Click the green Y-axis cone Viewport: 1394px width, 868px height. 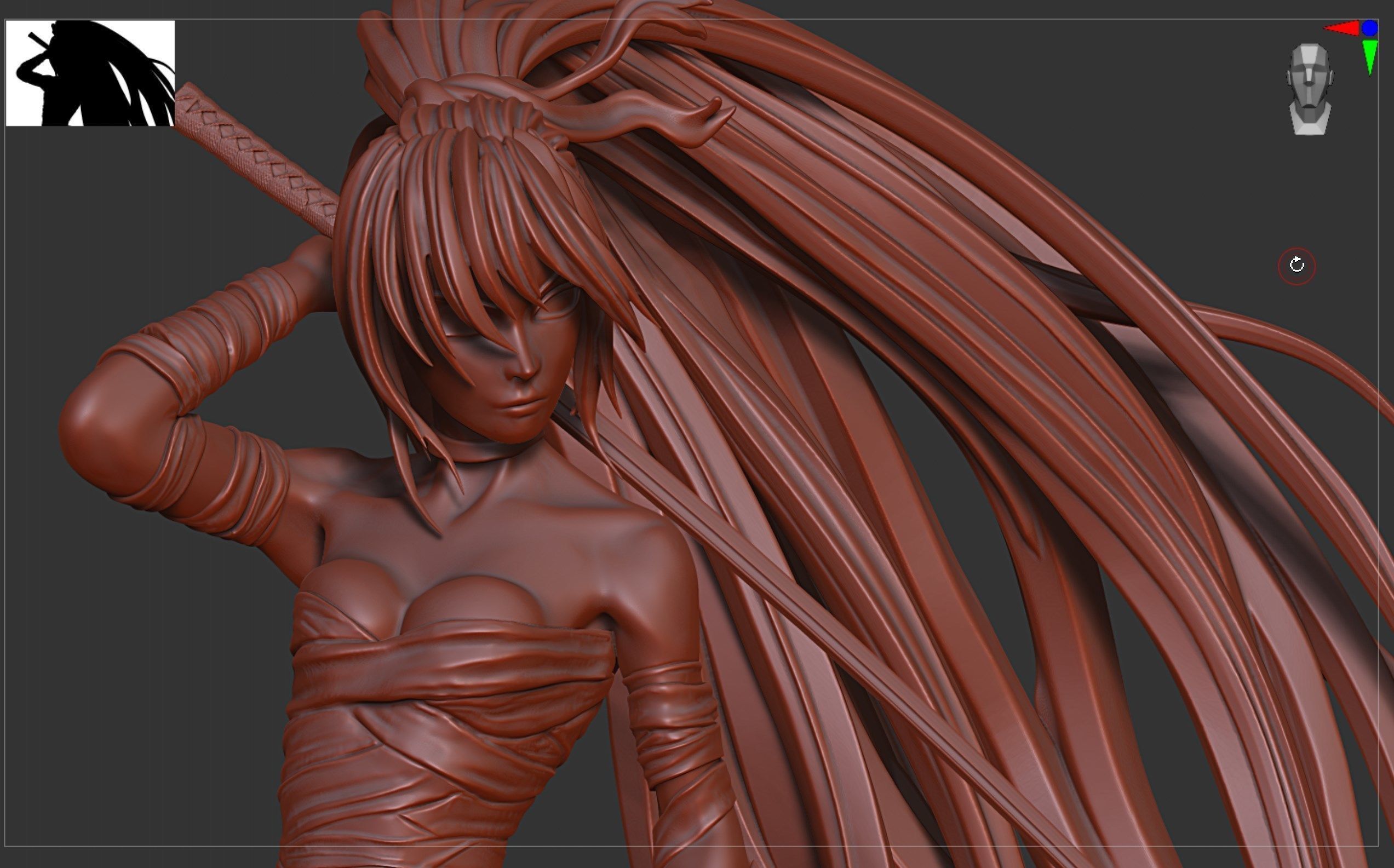coord(1370,57)
